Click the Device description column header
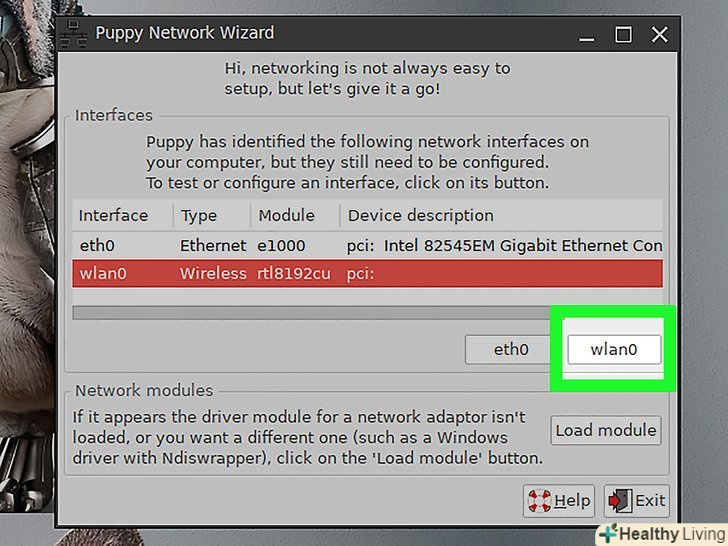 (x=501, y=215)
